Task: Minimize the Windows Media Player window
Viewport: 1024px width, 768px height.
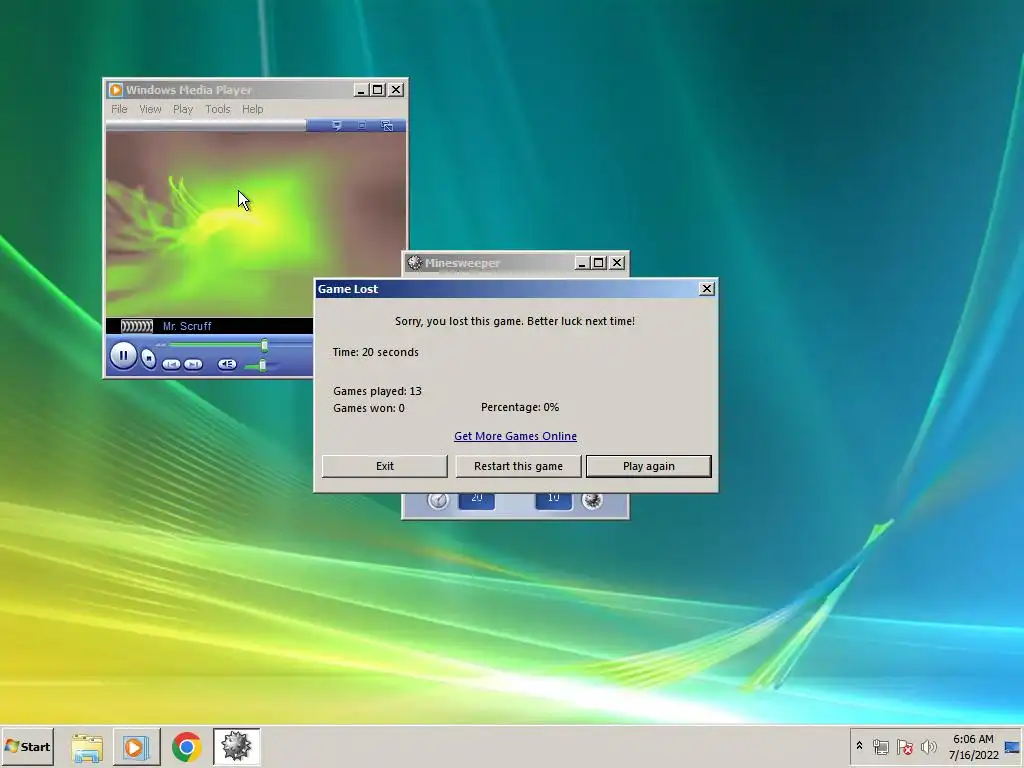Action: 360,89
